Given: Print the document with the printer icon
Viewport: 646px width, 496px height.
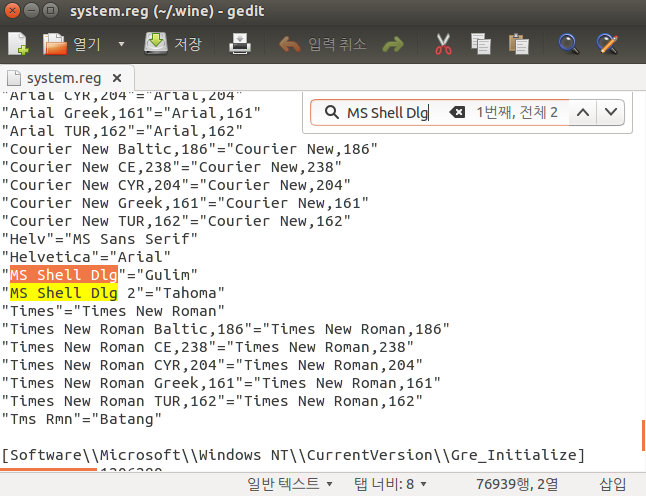Looking at the screenshot, I should point(240,44).
